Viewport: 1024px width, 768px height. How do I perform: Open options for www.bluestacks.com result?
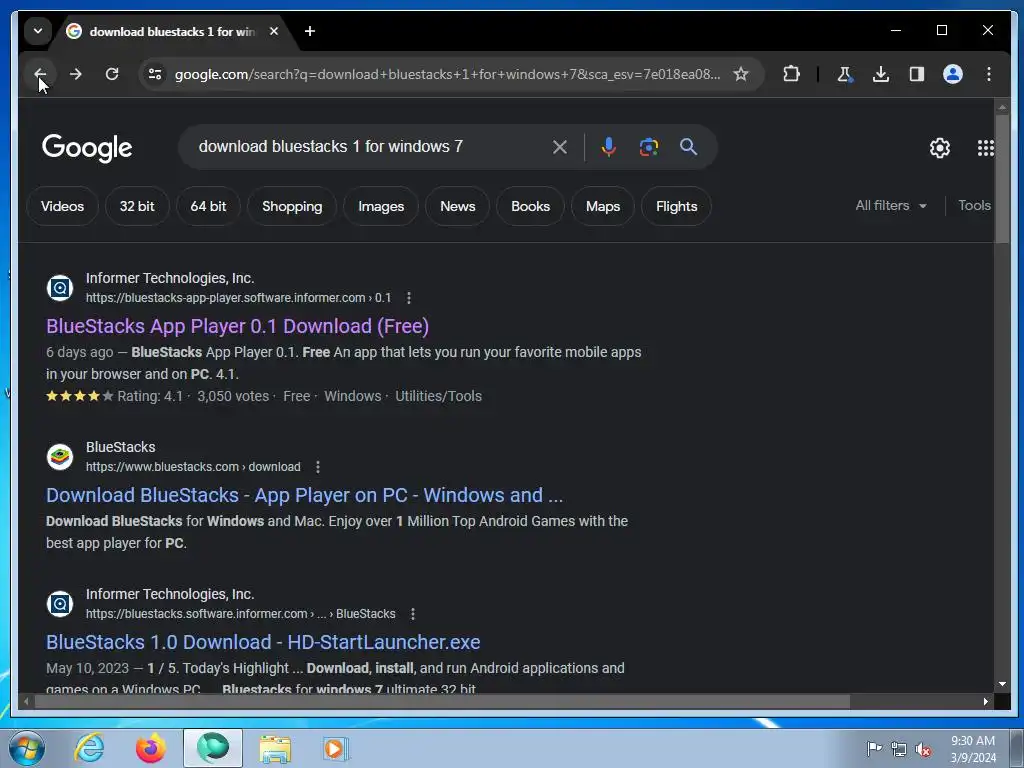pos(318,467)
